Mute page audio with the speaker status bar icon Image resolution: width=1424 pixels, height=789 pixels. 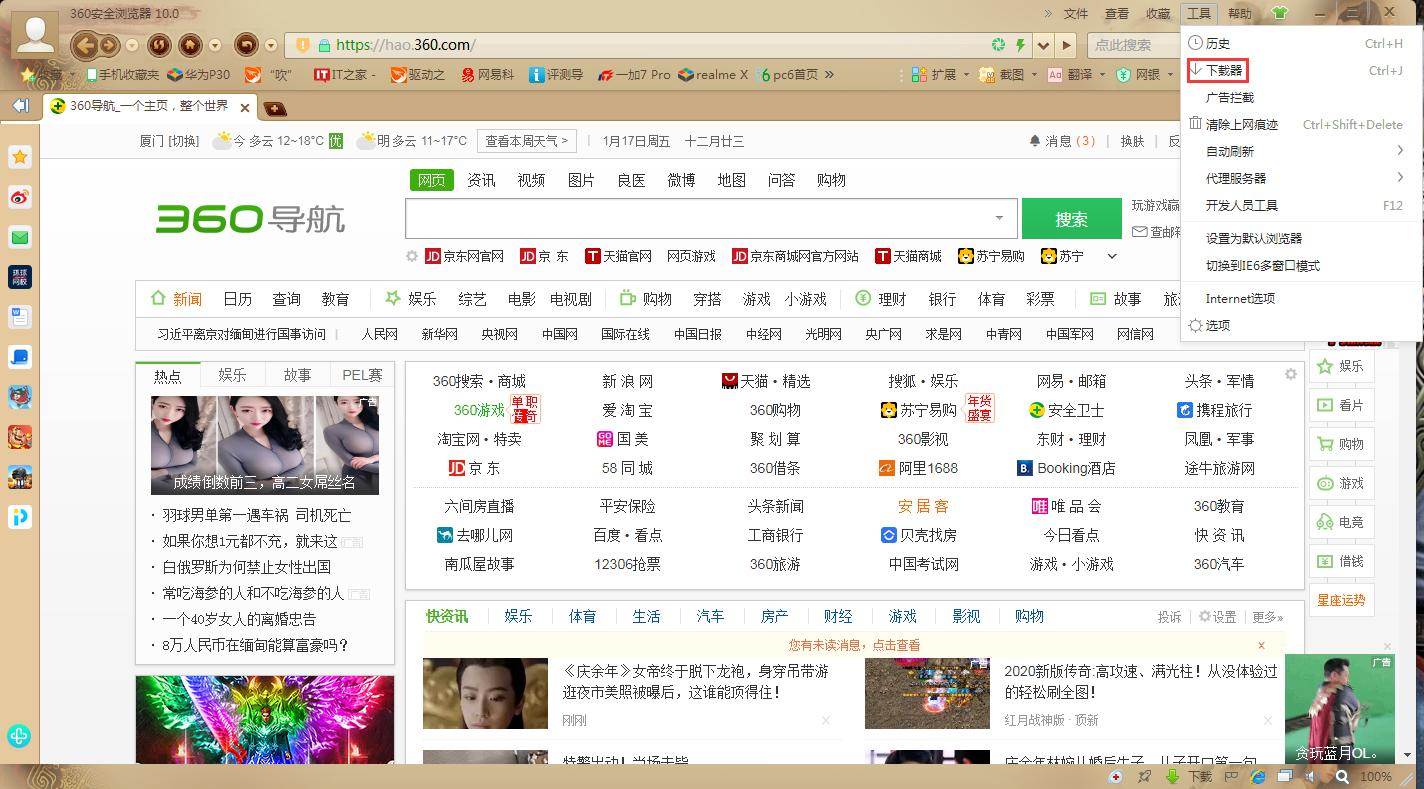click(x=1312, y=778)
